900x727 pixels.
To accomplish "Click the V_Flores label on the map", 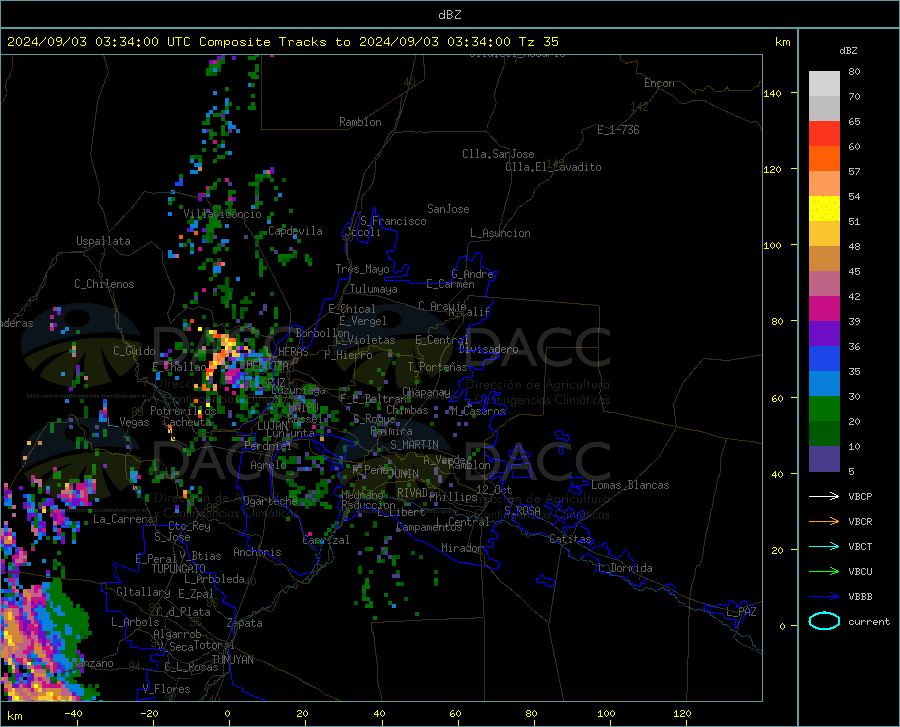I will (x=166, y=689).
